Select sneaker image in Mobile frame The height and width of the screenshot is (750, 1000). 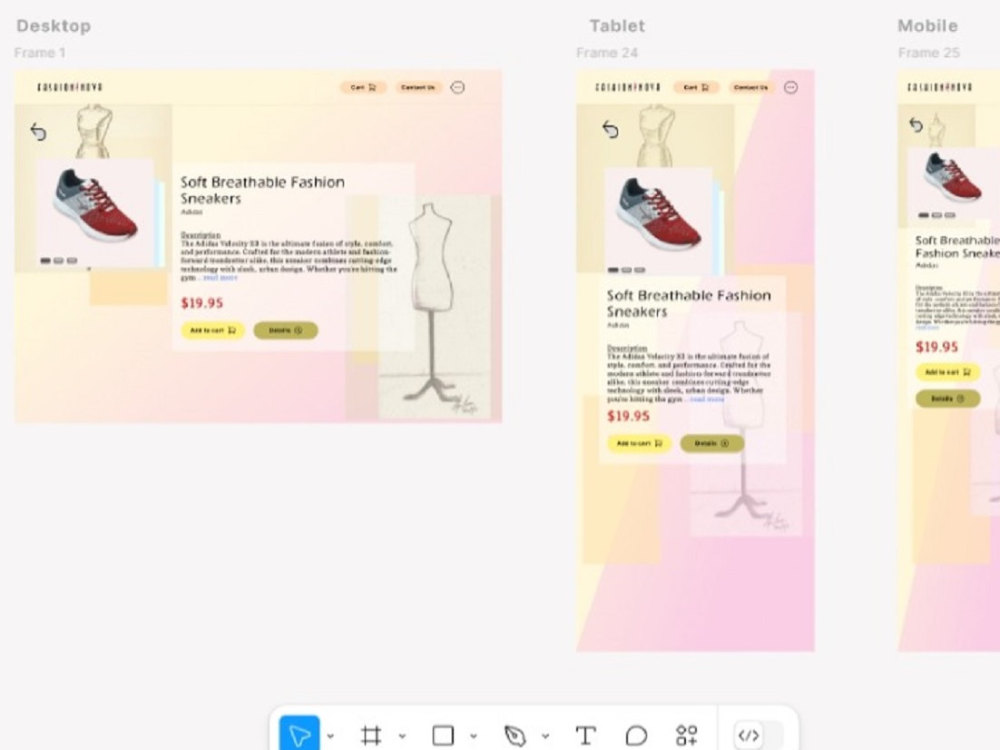click(x=952, y=177)
